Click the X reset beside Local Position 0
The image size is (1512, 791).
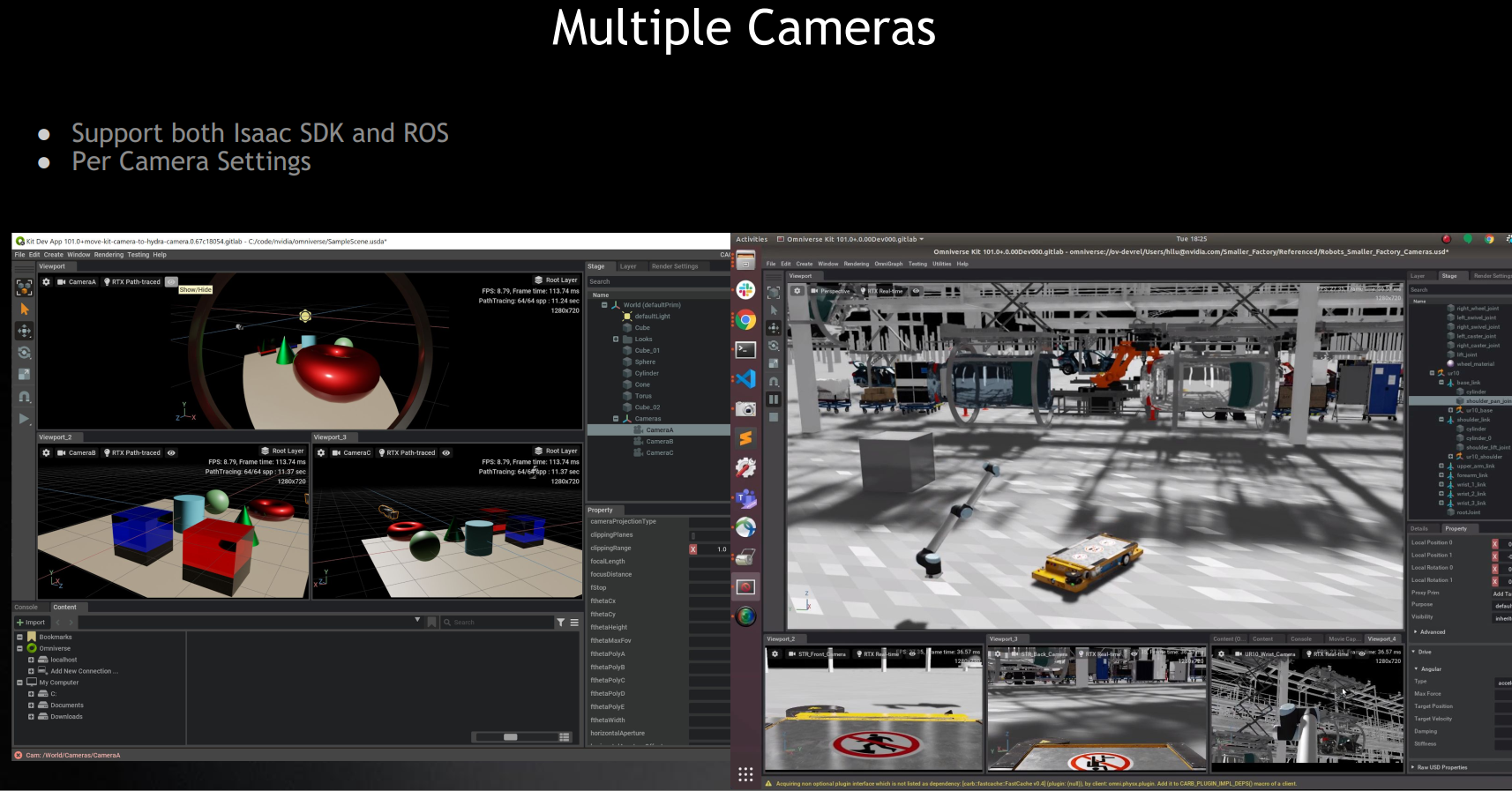pyautogui.click(x=1494, y=543)
